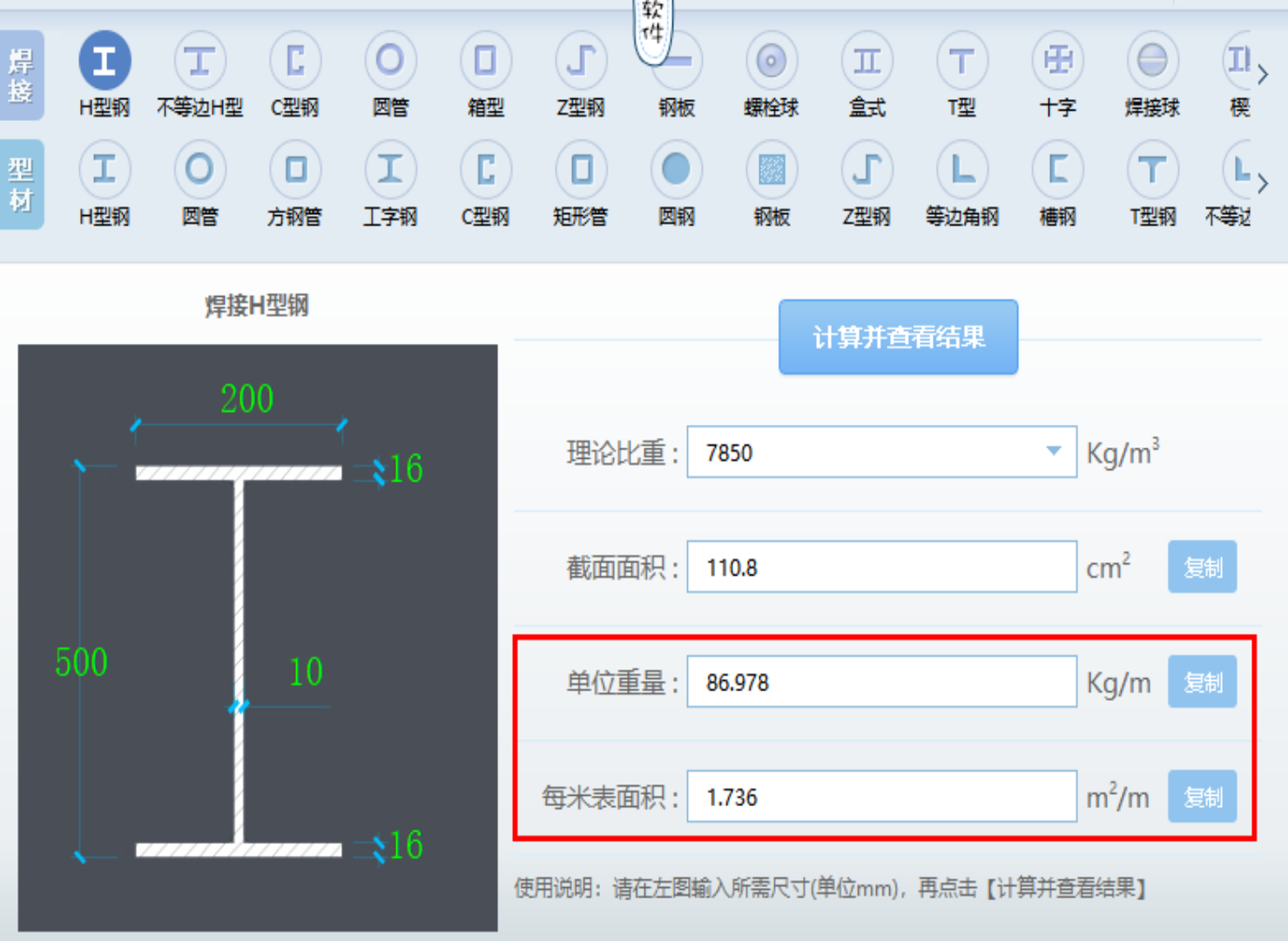Viewport: 1288px width, 942px height.
Task: Switch to 型材 profile category tab
Action: tap(21, 184)
